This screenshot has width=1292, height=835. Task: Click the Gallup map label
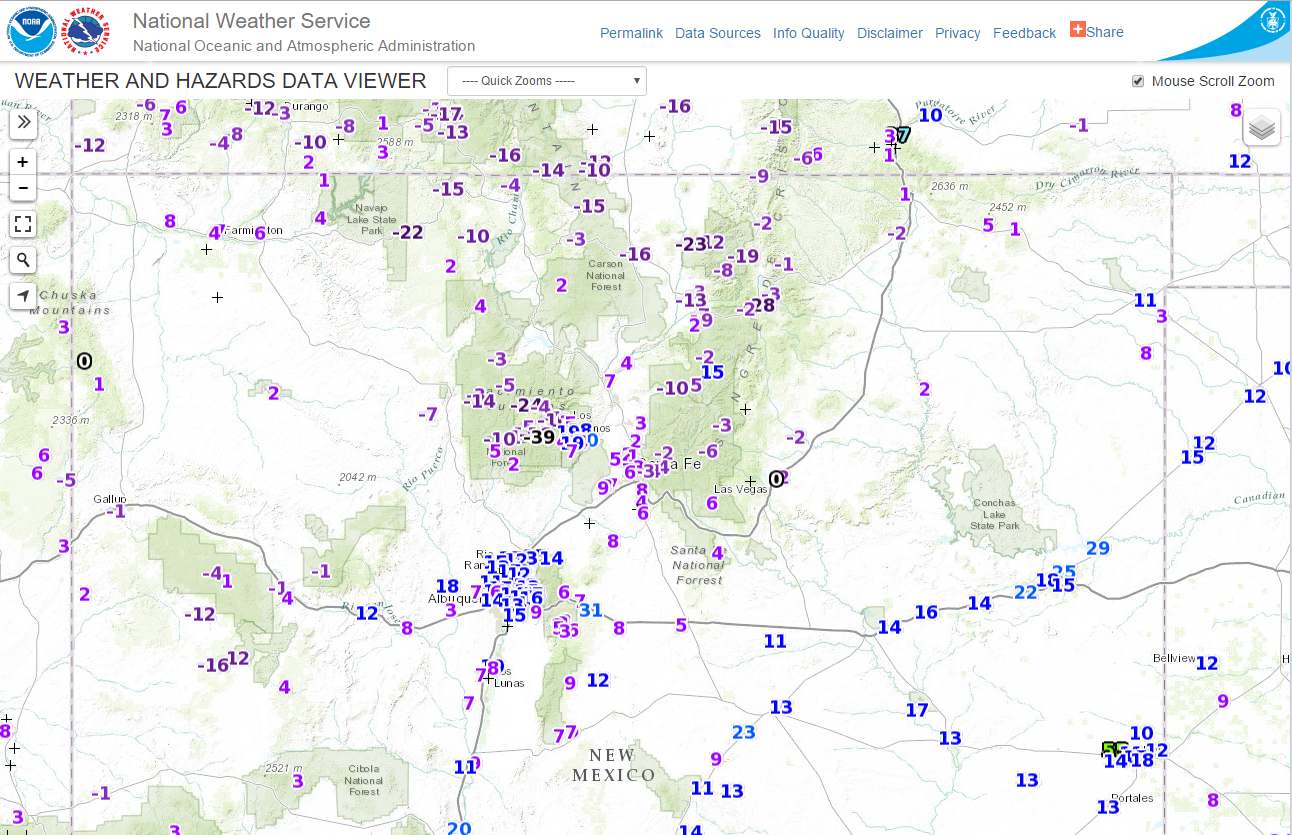click(110, 499)
